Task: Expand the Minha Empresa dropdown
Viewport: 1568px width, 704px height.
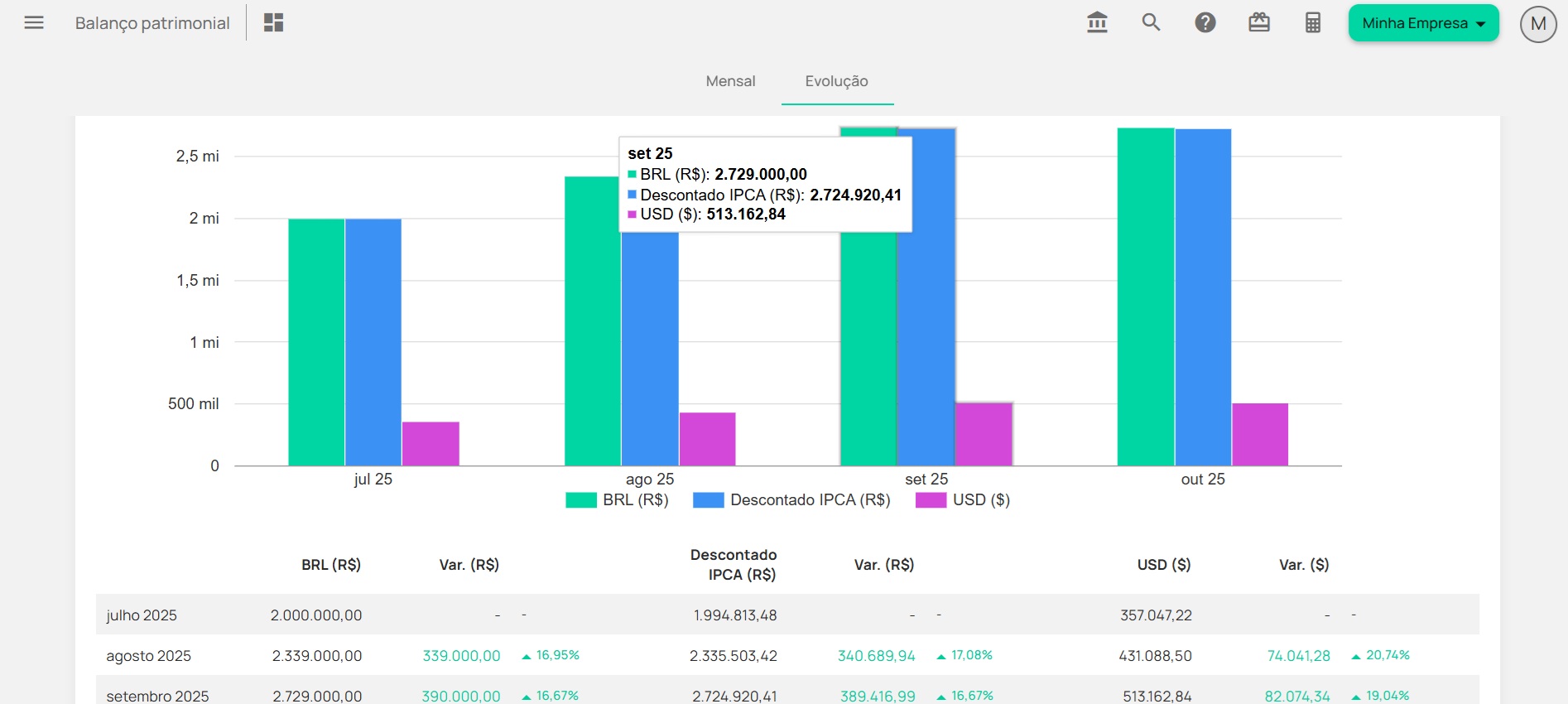Action: [1423, 23]
